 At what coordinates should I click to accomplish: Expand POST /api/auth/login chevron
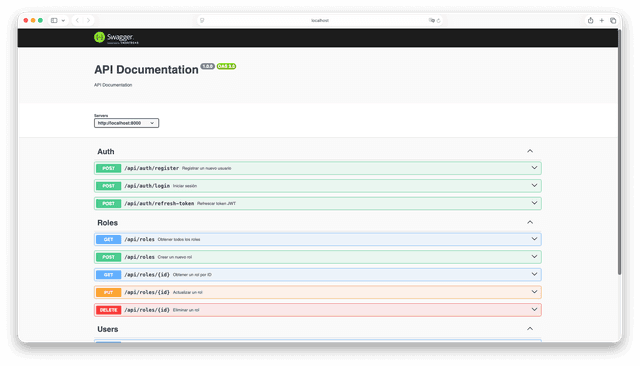tap(534, 185)
